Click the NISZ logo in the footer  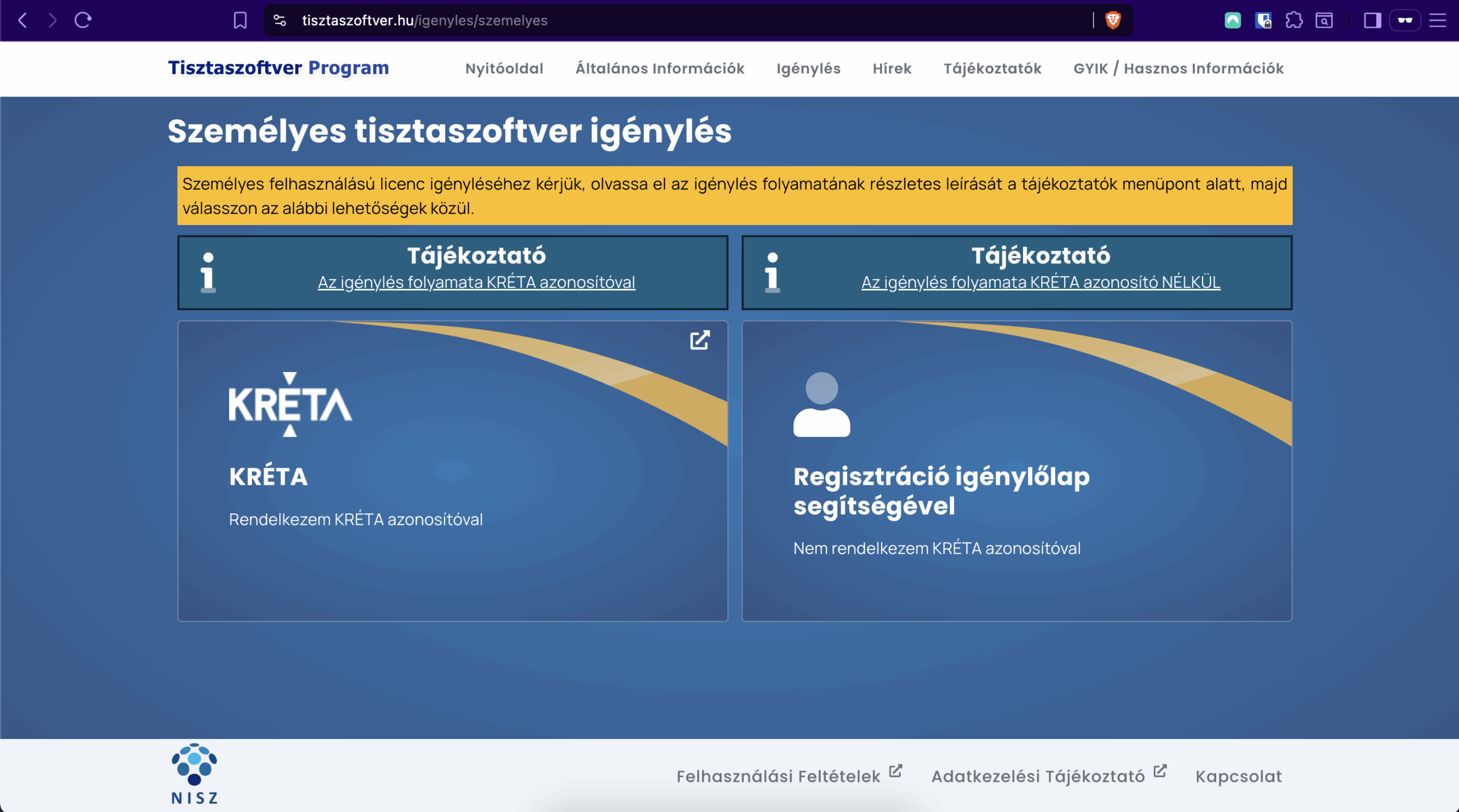[194, 772]
